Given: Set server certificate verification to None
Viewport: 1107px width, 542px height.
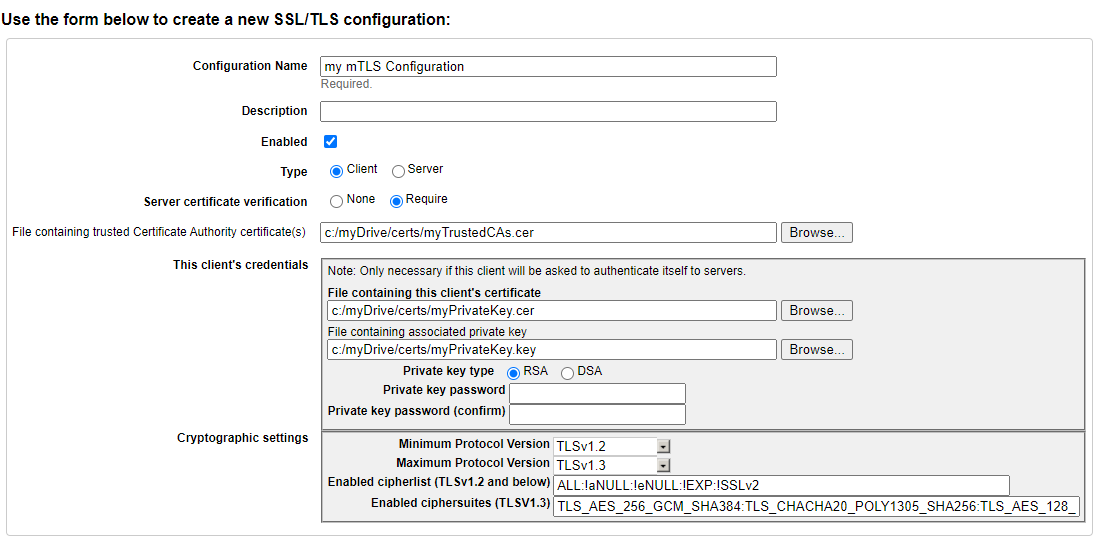Looking at the screenshot, I should [x=337, y=201].
